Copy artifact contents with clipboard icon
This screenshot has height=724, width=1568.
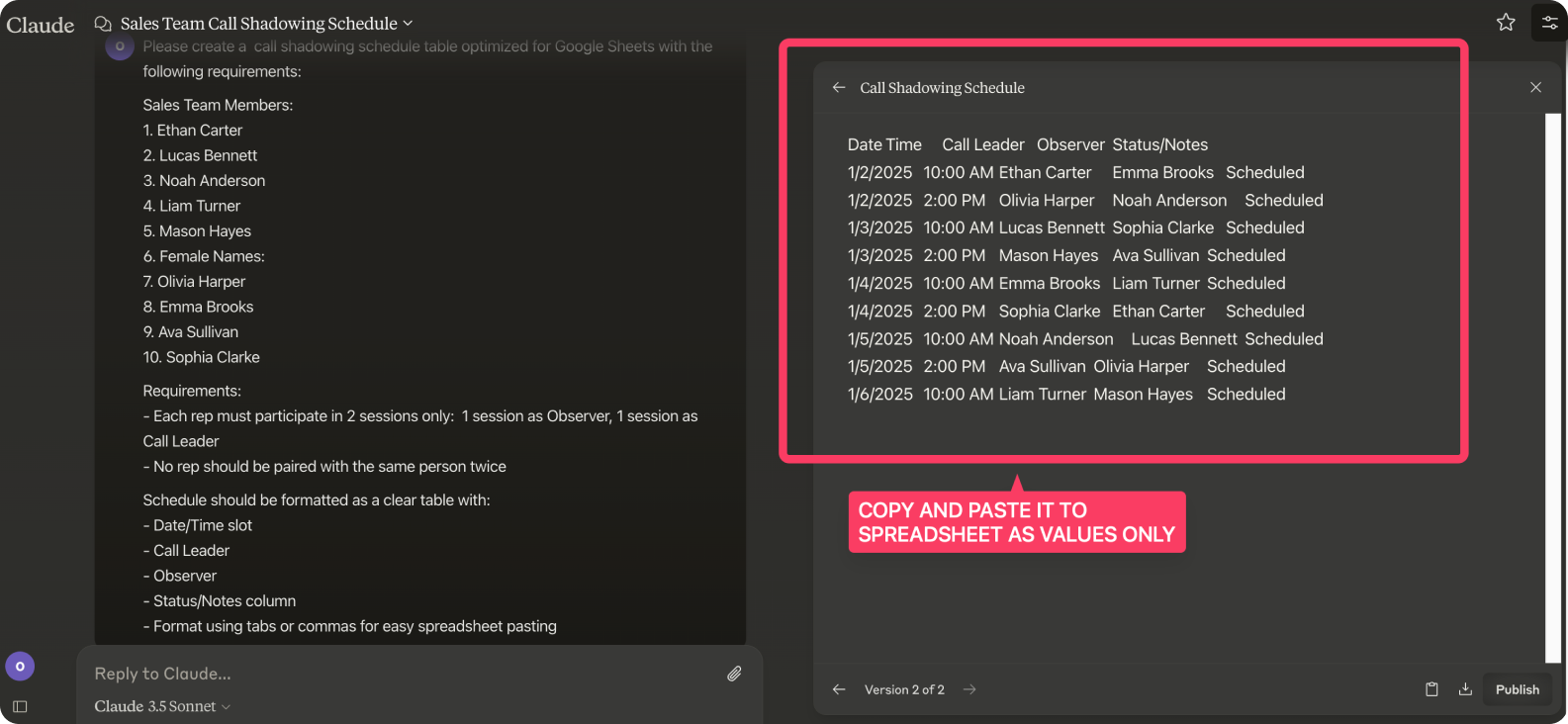tap(1431, 689)
